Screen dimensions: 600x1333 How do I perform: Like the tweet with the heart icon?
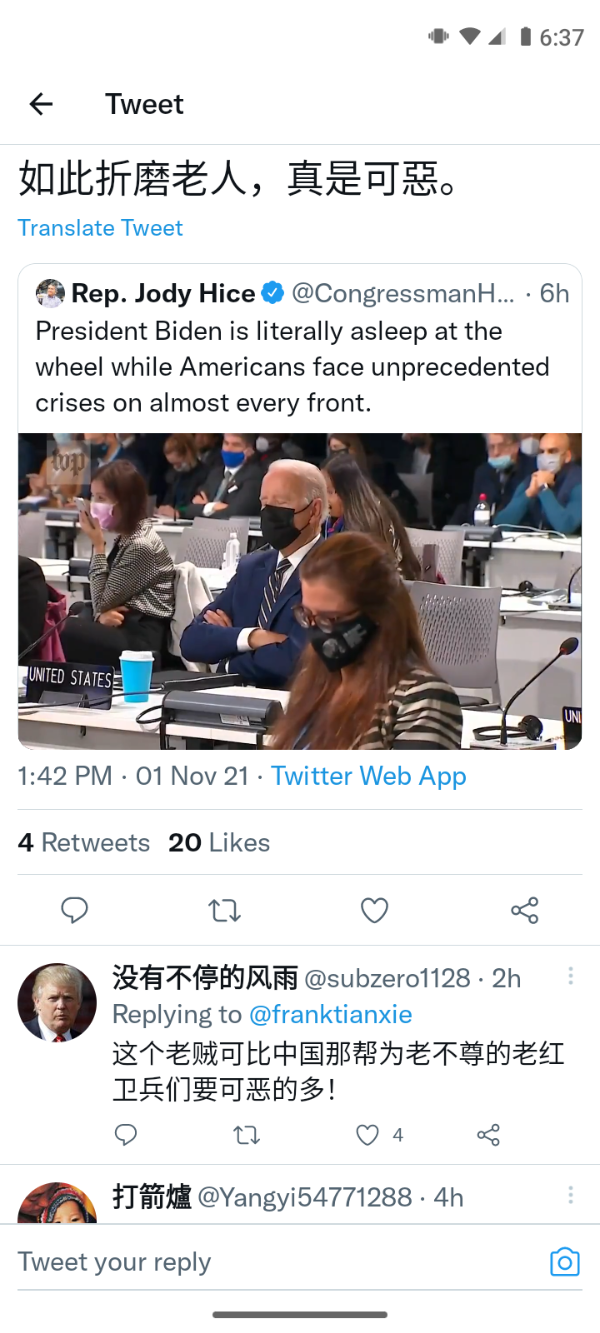(x=374, y=910)
